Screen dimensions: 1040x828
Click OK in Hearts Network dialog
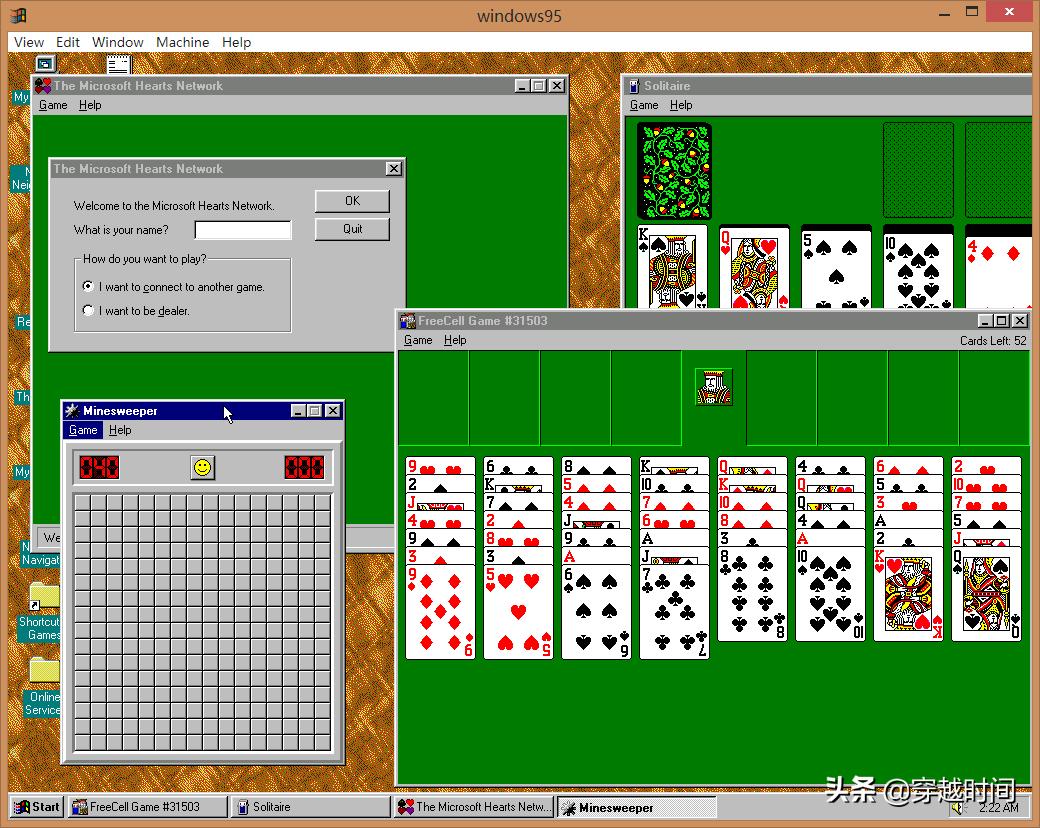352,200
